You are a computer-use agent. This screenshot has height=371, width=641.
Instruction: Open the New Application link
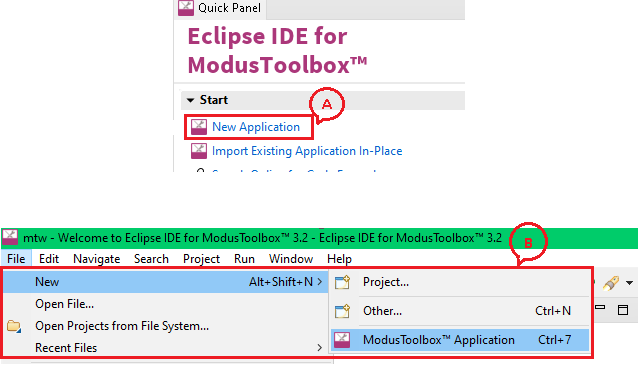pos(256,127)
